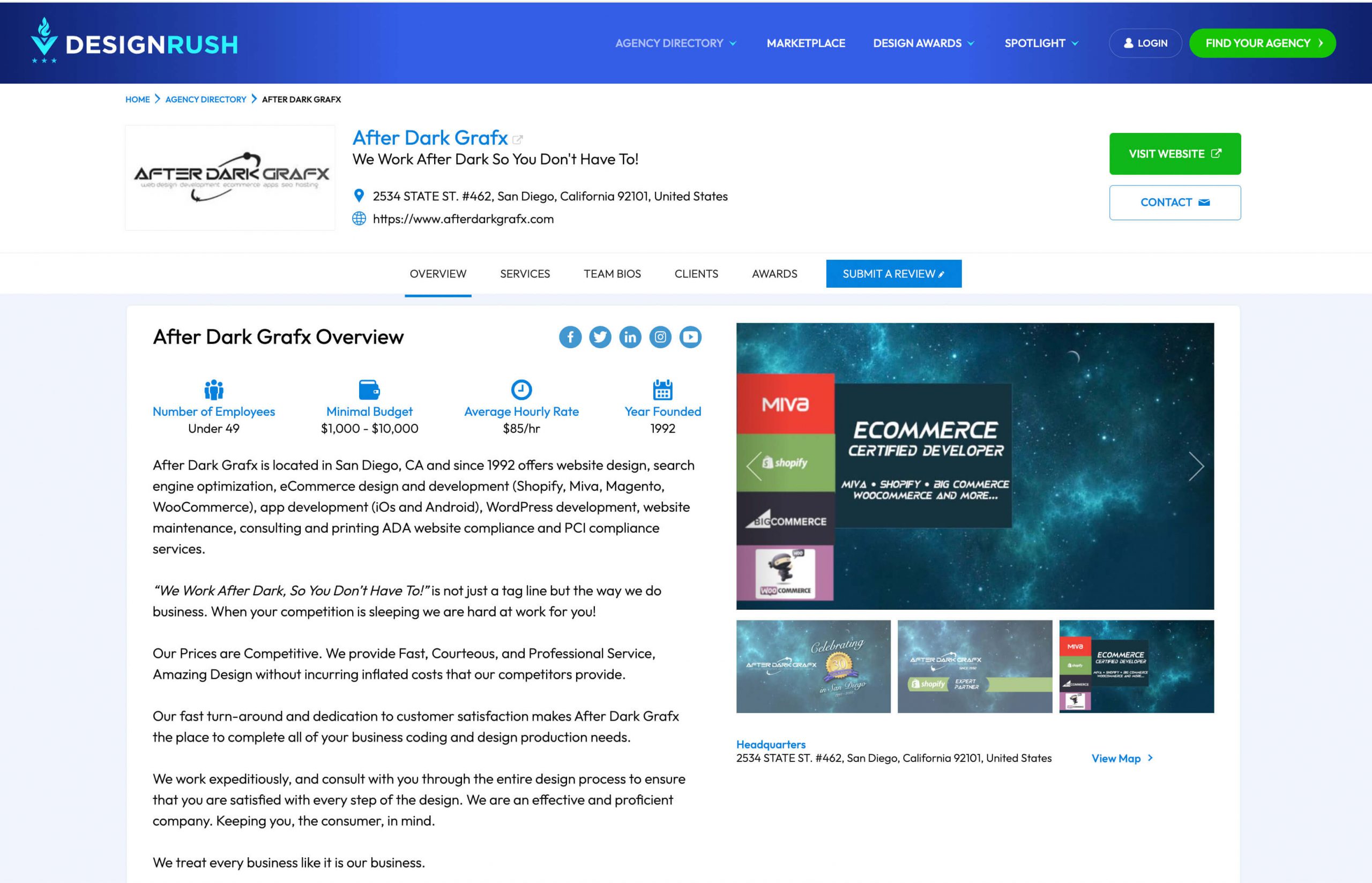Click the DesignRush logo
The width and height of the screenshot is (1372, 883).
134,41
